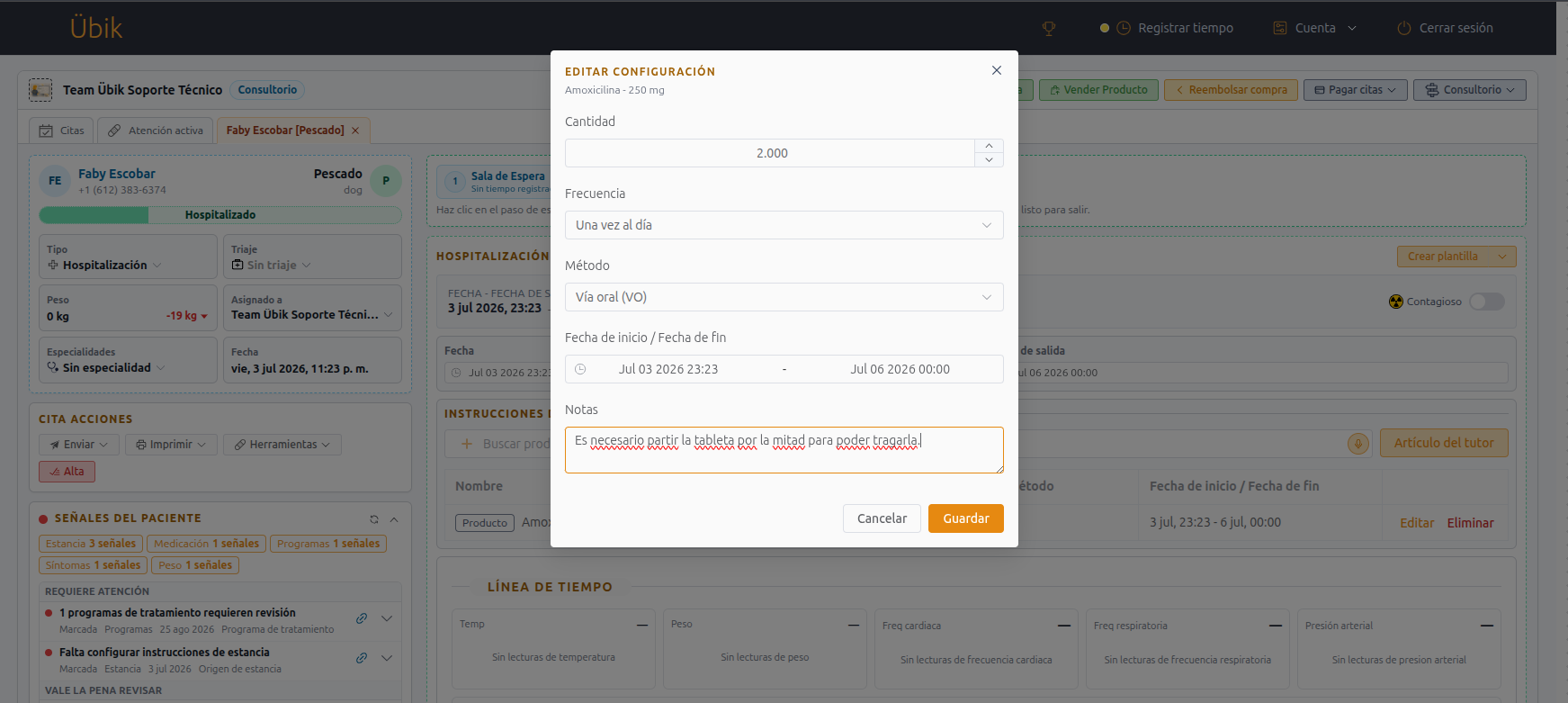
Task: Filter by Programas 1 señales tag
Action: pos(328,544)
